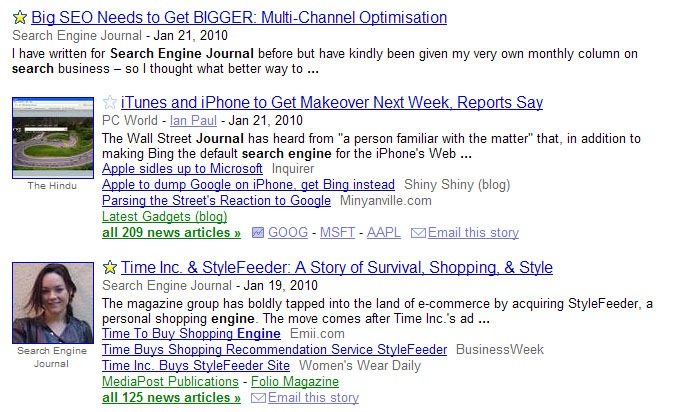Click Inquirer source name
This screenshot has width=682, height=412.
click(293, 168)
